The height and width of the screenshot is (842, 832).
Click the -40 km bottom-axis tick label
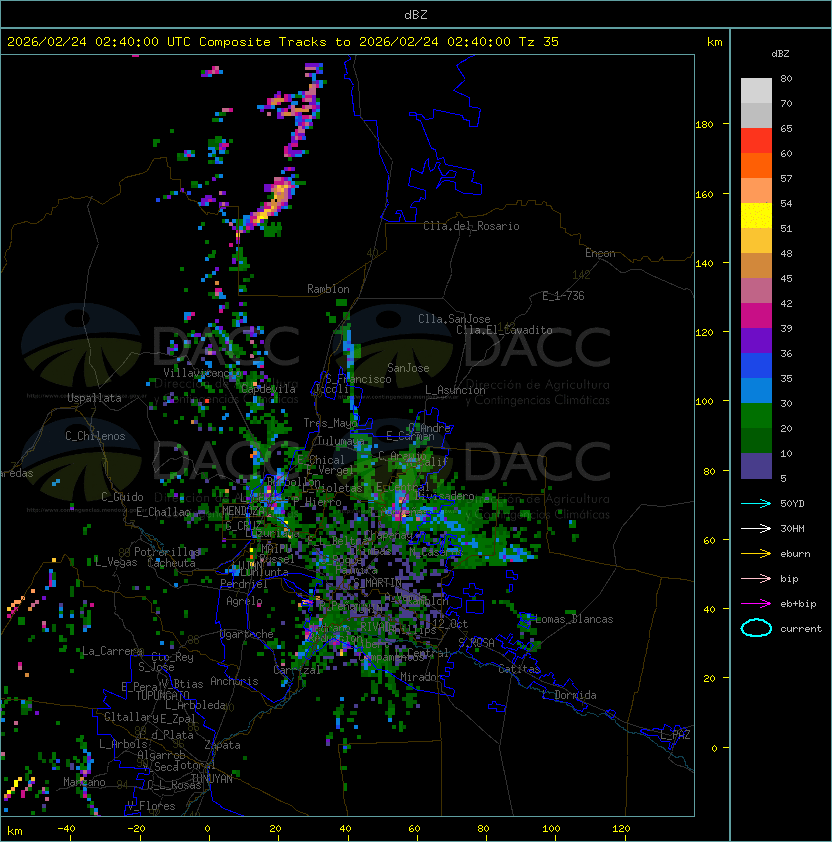pos(66,829)
